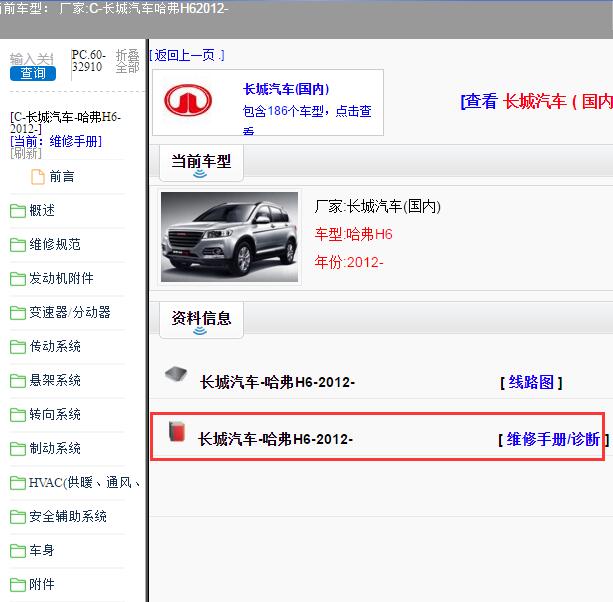Click the 刷新 refresh link
613x602 pixels.
coord(26,153)
